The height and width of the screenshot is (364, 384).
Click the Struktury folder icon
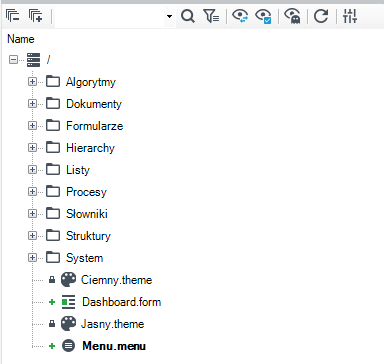53,235
